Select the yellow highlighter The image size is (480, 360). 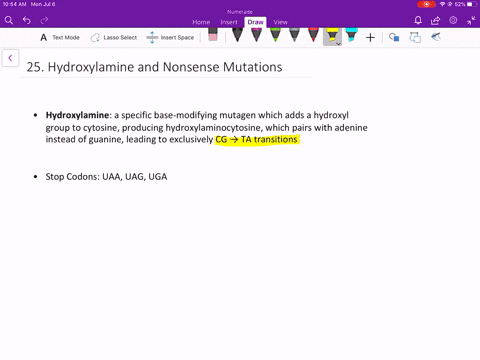332,35
